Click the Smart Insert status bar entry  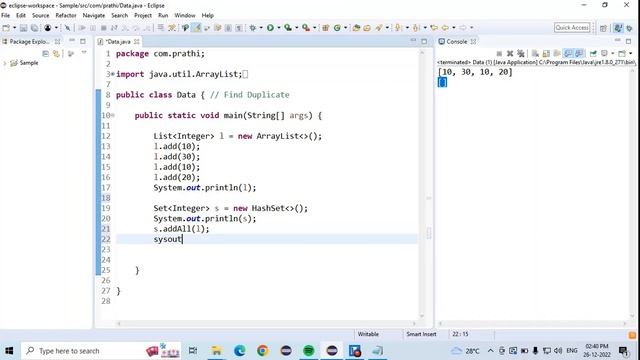pos(421,334)
